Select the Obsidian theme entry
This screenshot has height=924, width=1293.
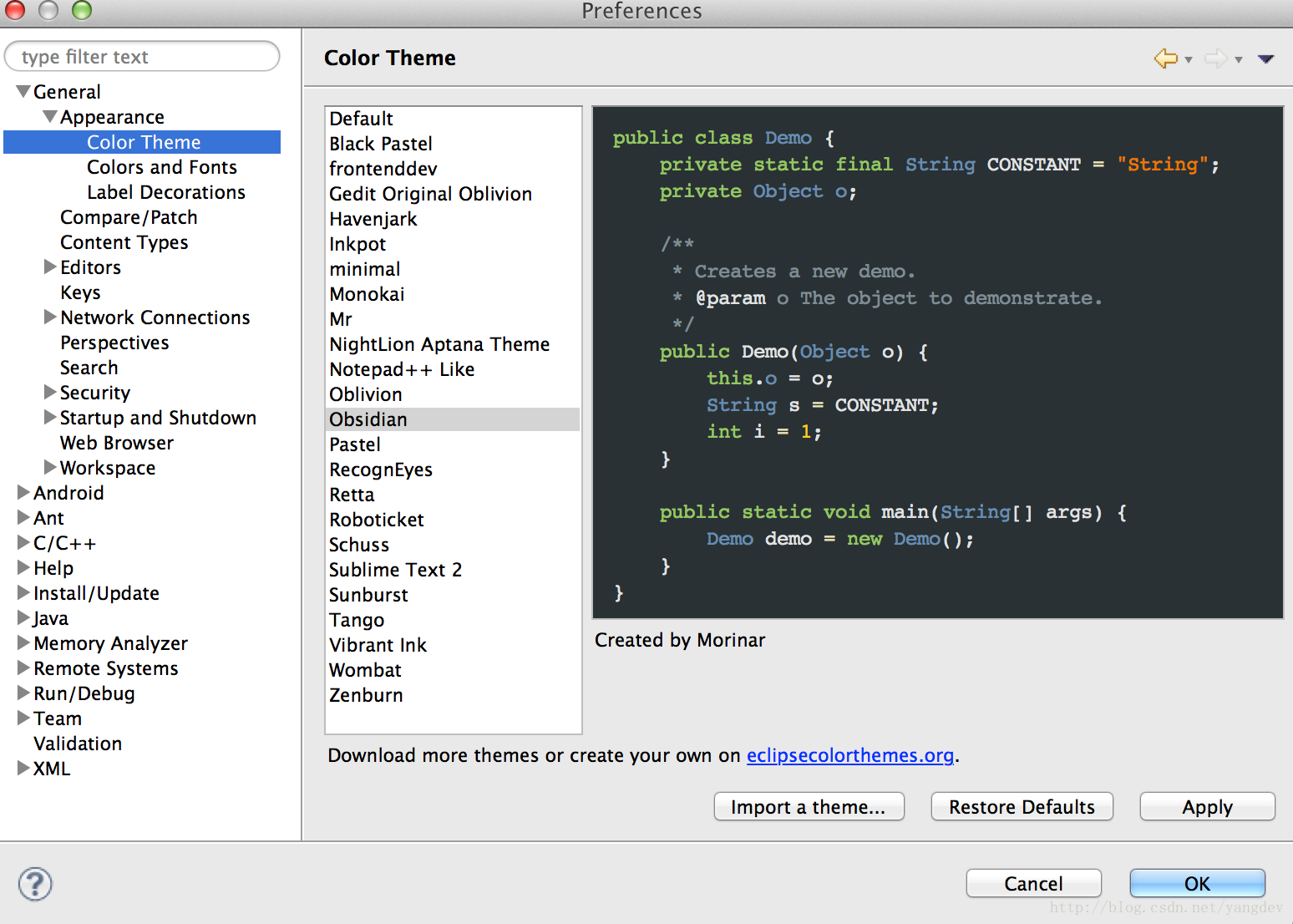453,419
